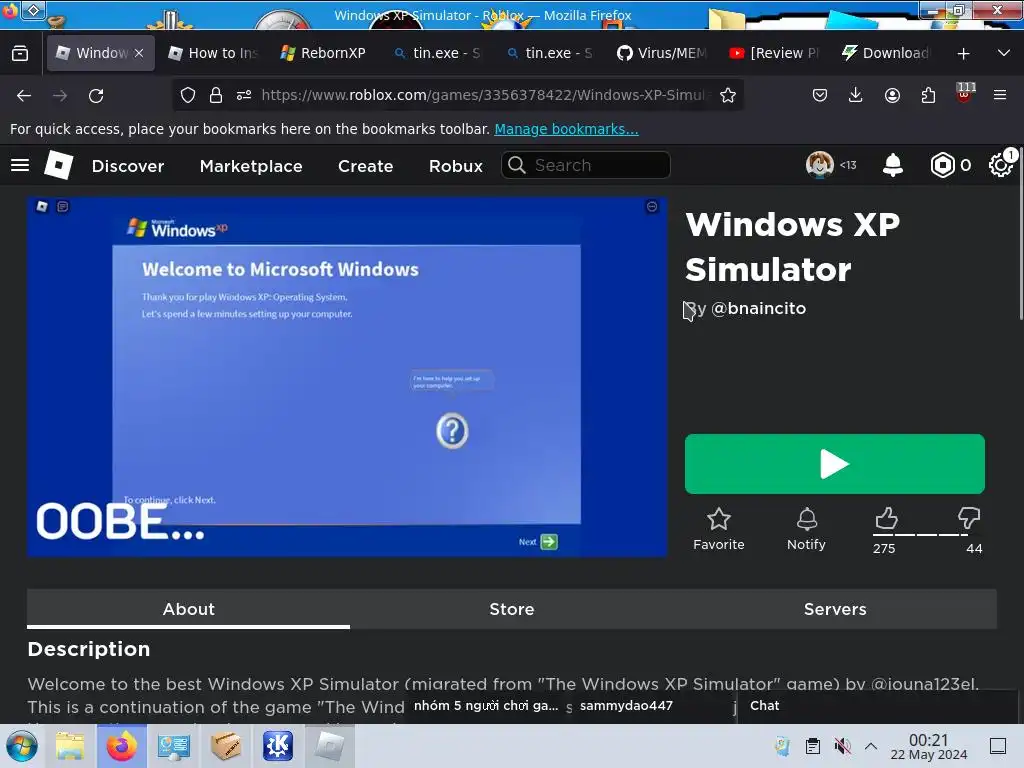
Task: Open Firefox downloads panel
Action: point(856,95)
